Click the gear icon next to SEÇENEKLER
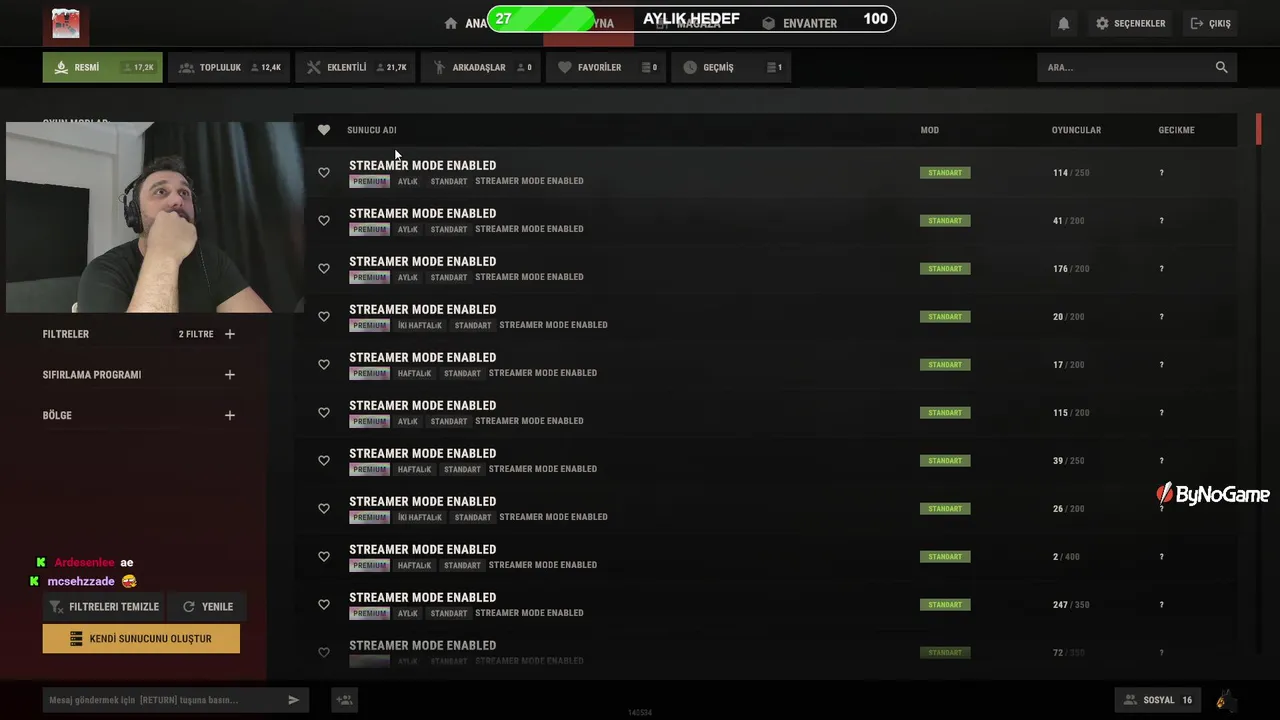The width and height of the screenshot is (1280, 720). point(1102,23)
